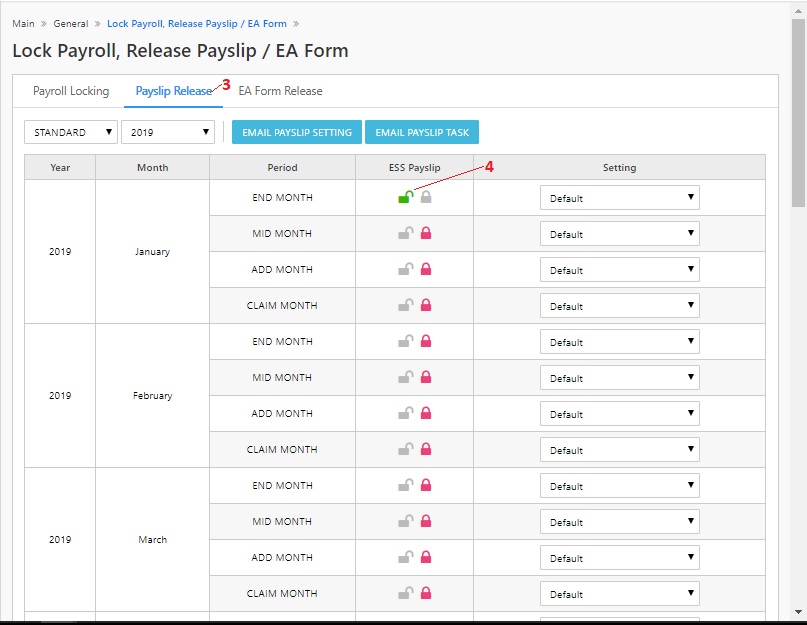The image size is (807, 625).
Task: Click pink lock icon for March CLAIM MONTH
Action: pos(426,594)
